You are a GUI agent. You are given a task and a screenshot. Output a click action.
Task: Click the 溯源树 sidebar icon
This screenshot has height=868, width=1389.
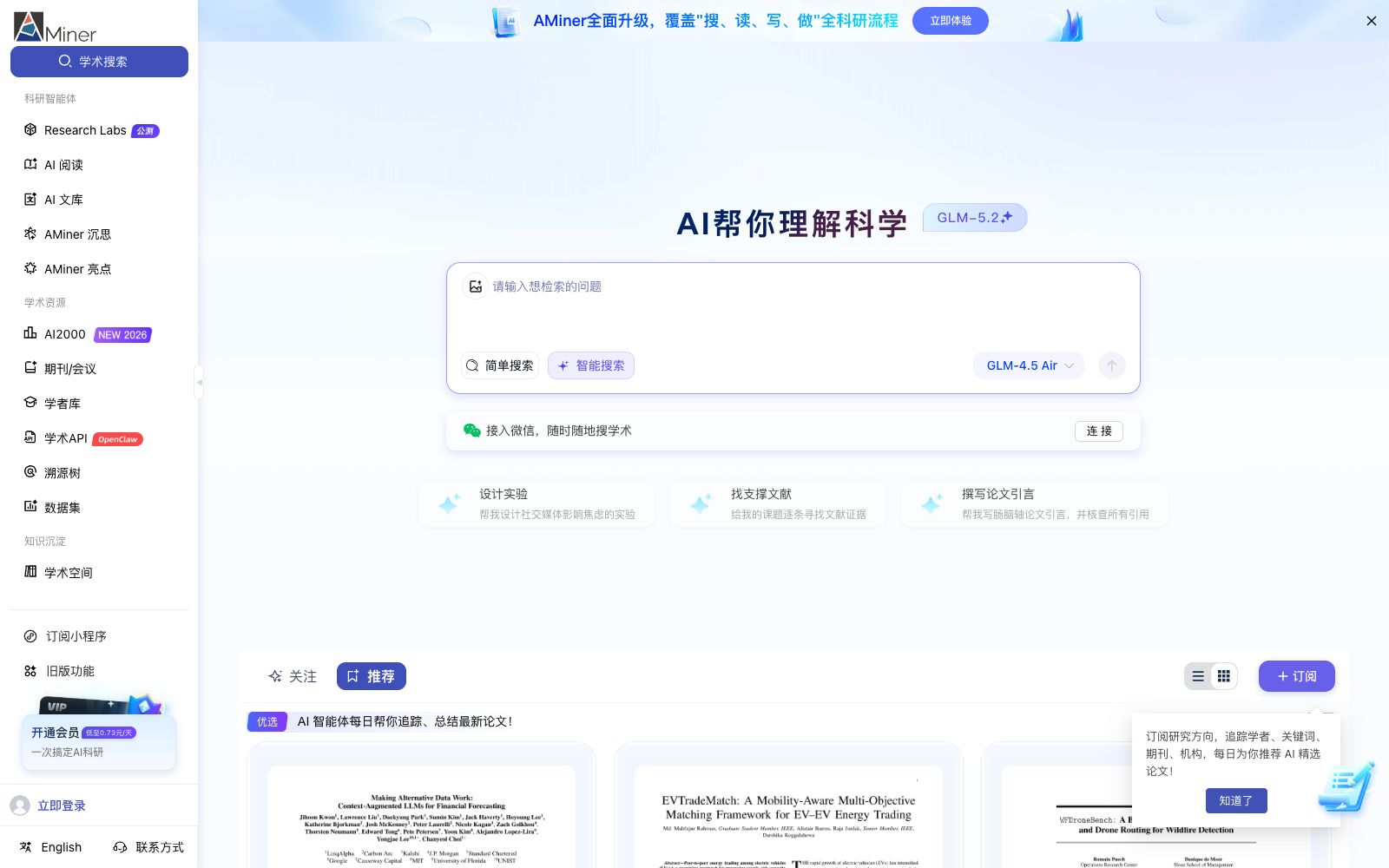click(x=30, y=472)
